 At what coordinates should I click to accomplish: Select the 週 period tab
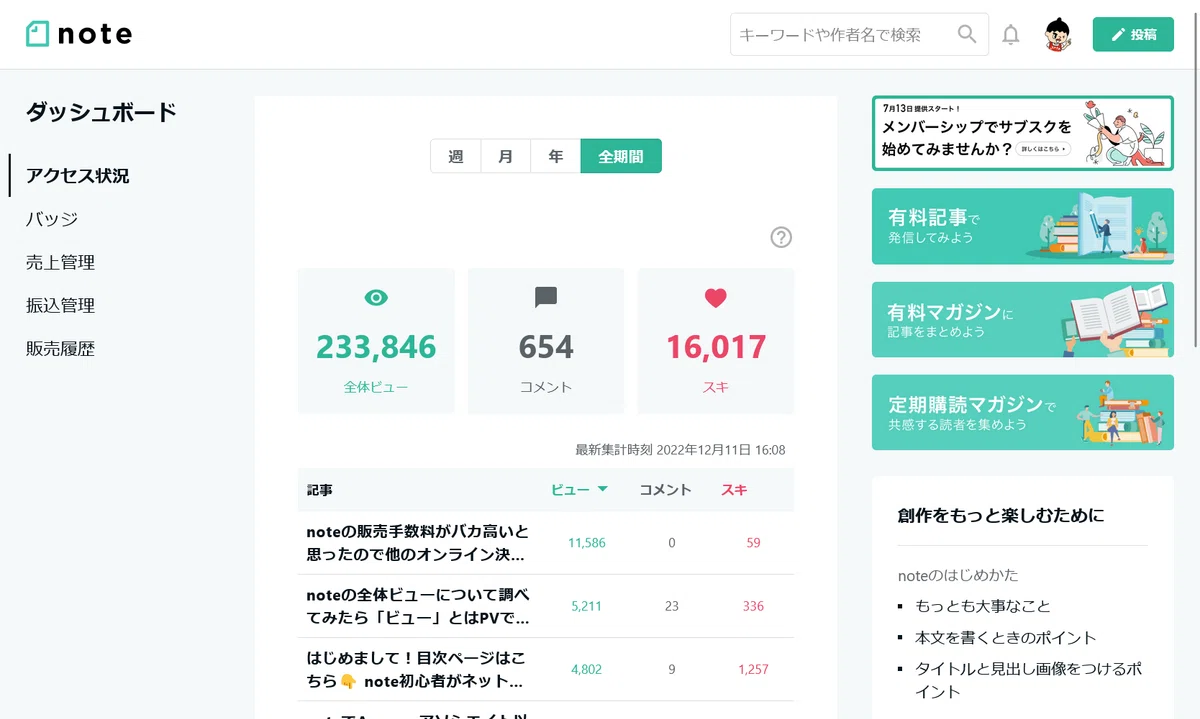coord(456,156)
